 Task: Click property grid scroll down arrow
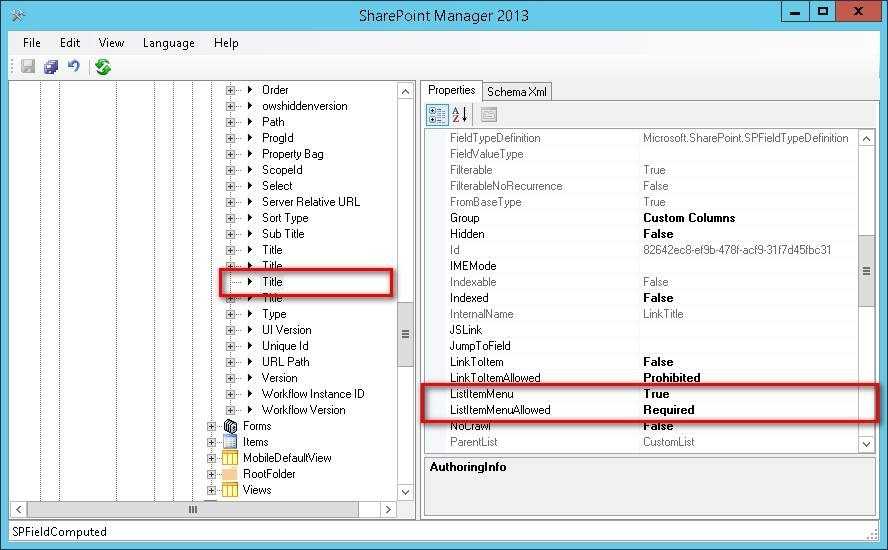(866, 444)
